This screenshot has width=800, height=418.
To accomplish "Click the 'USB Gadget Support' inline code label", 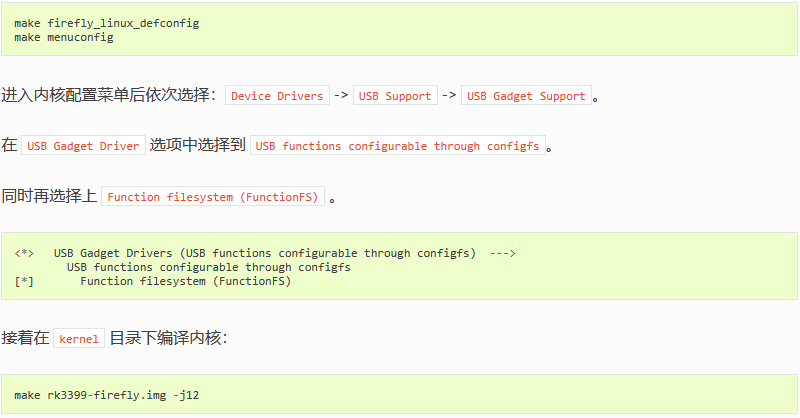I will coord(526,96).
